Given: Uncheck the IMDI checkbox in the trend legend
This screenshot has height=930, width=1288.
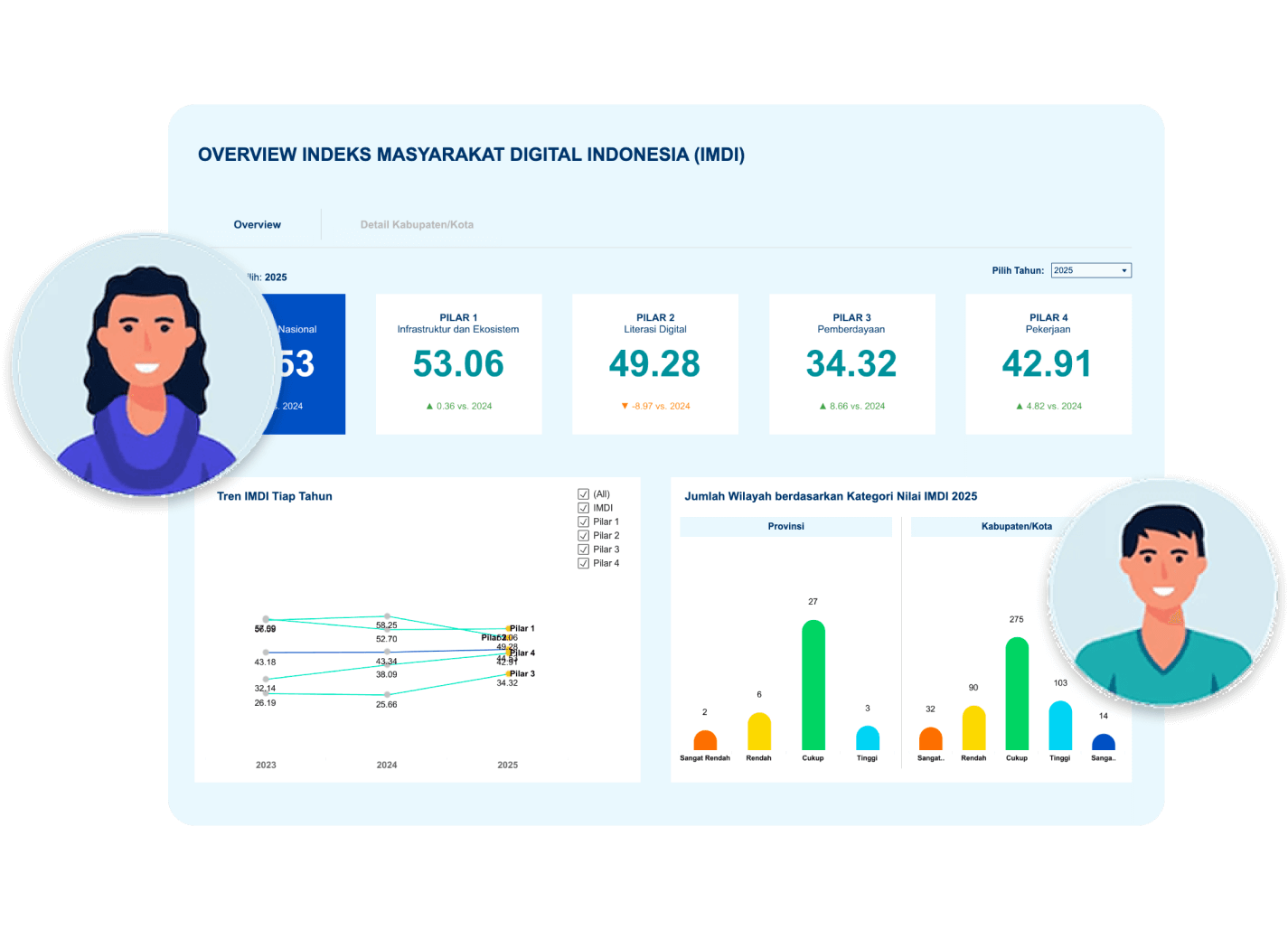Looking at the screenshot, I should [x=583, y=508].
